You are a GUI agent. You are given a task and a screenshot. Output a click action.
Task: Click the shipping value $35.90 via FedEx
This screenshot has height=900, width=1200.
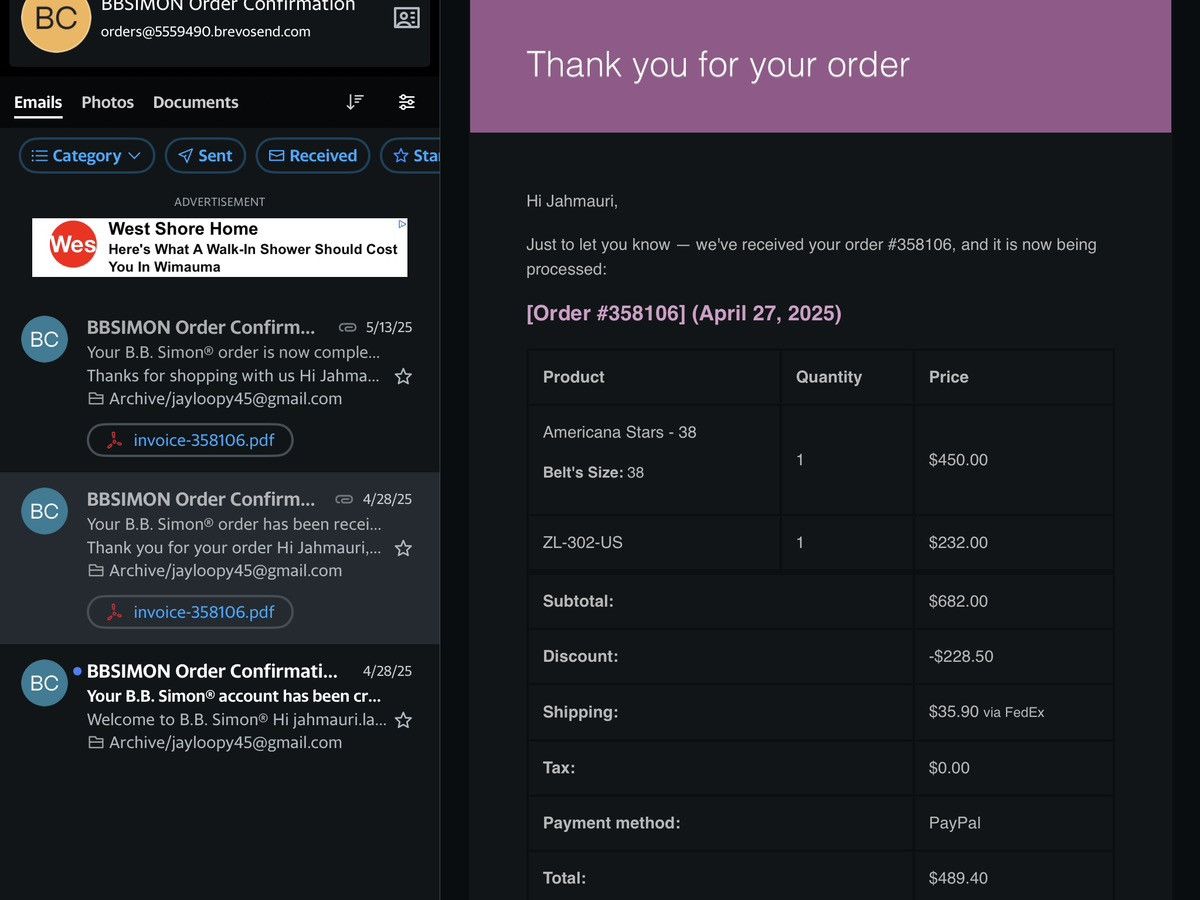click(986, 712)
